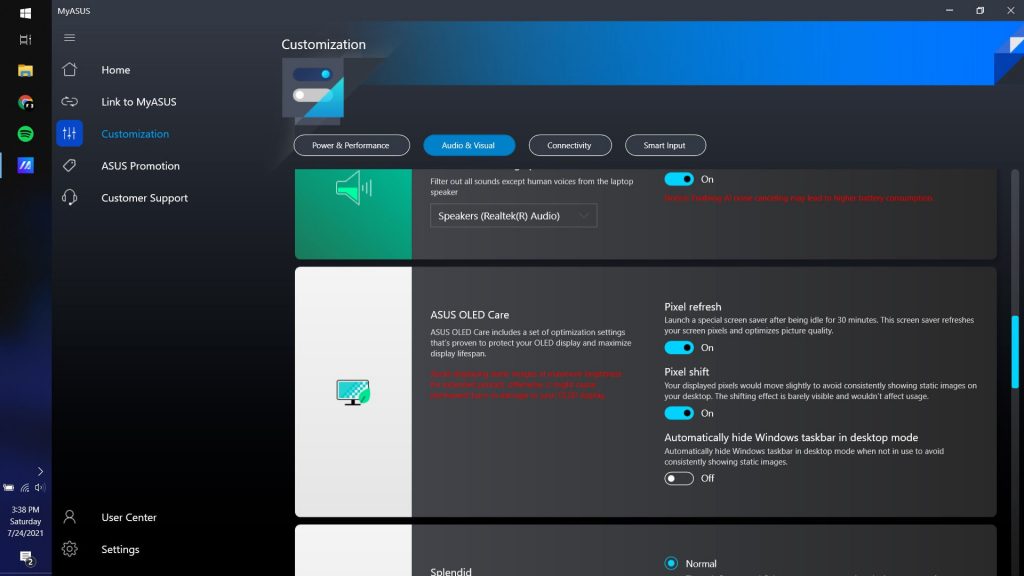Select the Normal Splendid radio button
1024x576 pixels.
click(x=671, y=563)
